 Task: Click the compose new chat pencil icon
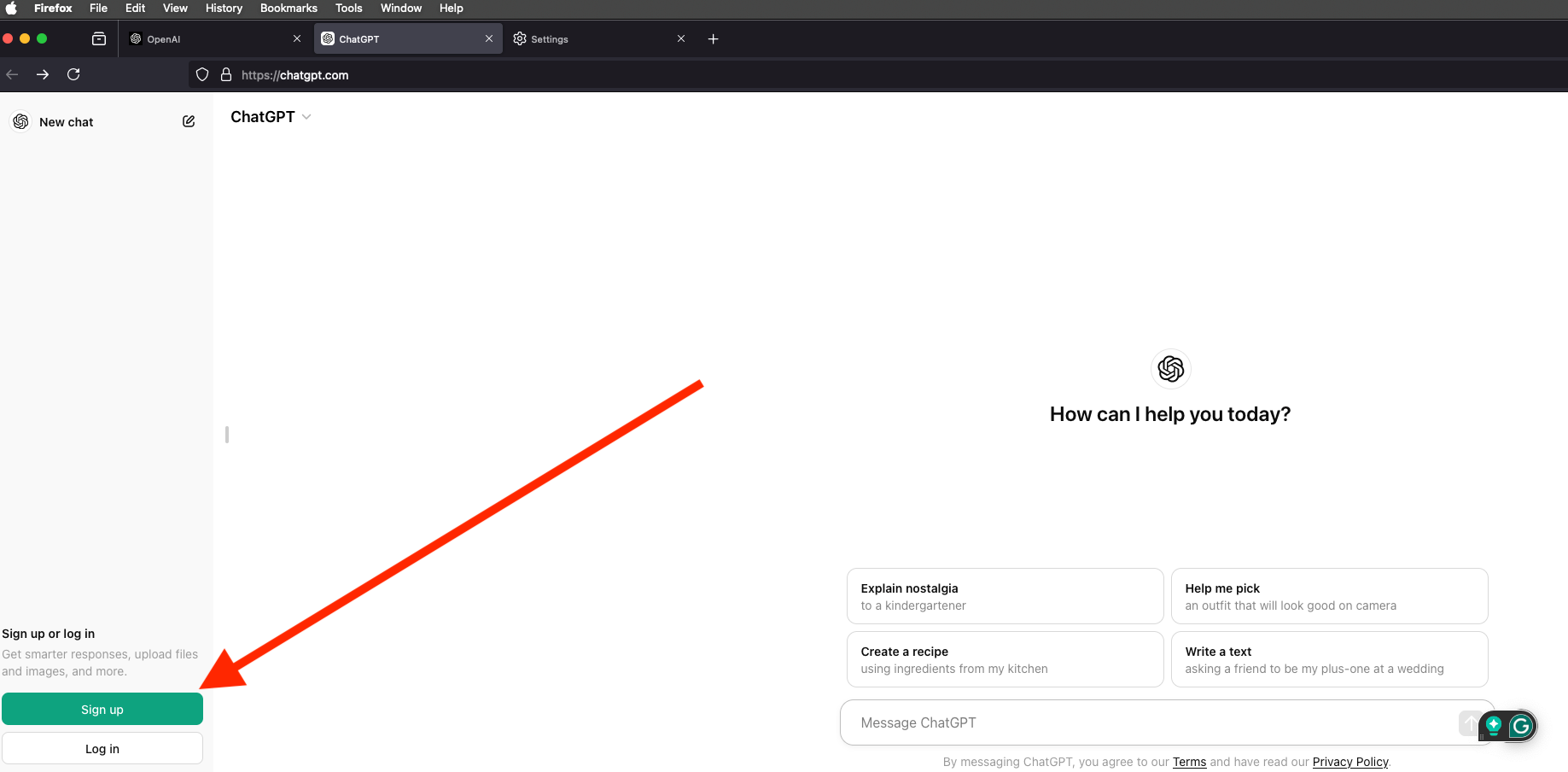coord(189,121)
